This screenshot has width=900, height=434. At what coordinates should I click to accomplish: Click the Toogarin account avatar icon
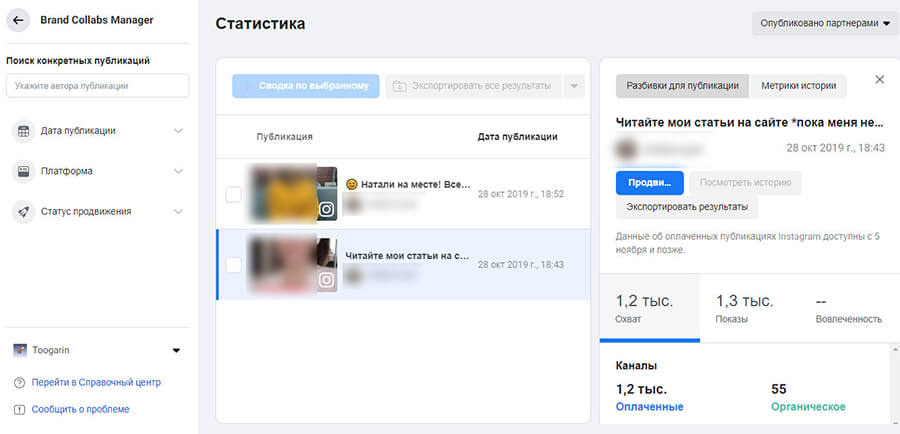(x=20, y=350)
